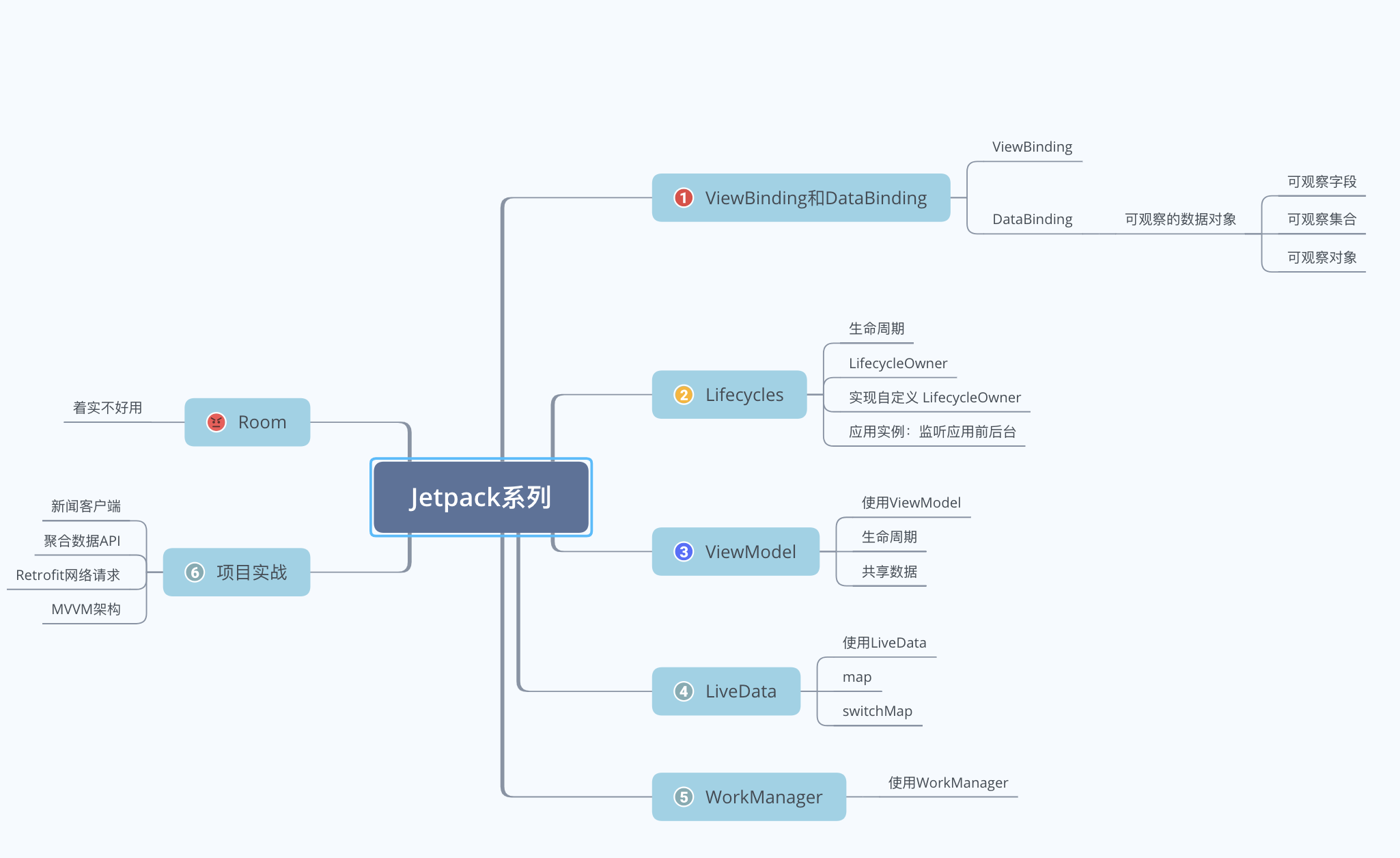Image resolution: width=1400 pixels, height=858 pixels.
Task: Click the angry face icon on Room
Action: point(216,422)
